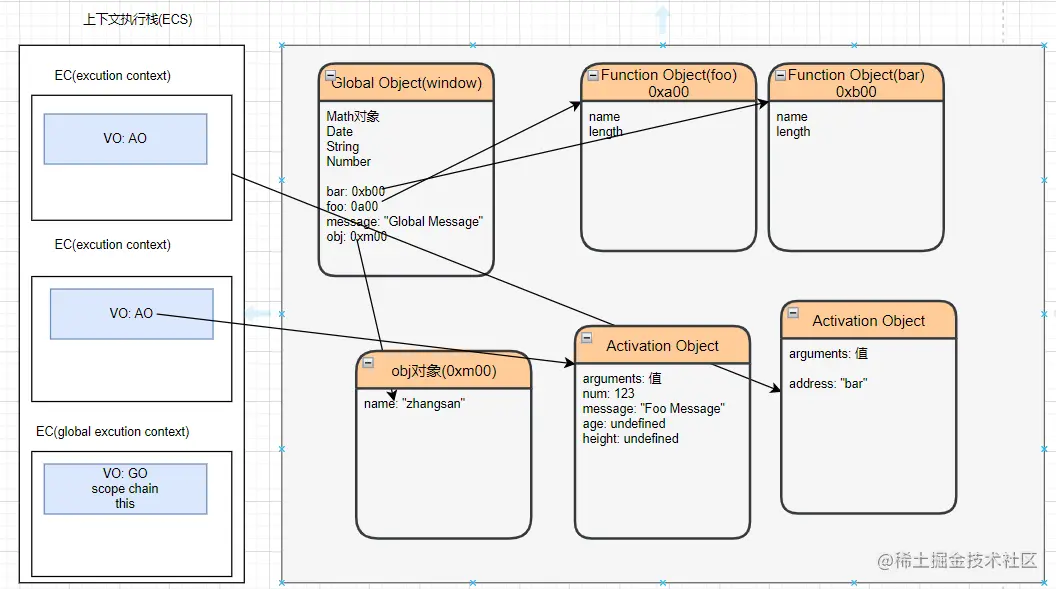Click the message: "Global Message" line
This screenshot has height=589, width=1056.
[x=405, y=221]
